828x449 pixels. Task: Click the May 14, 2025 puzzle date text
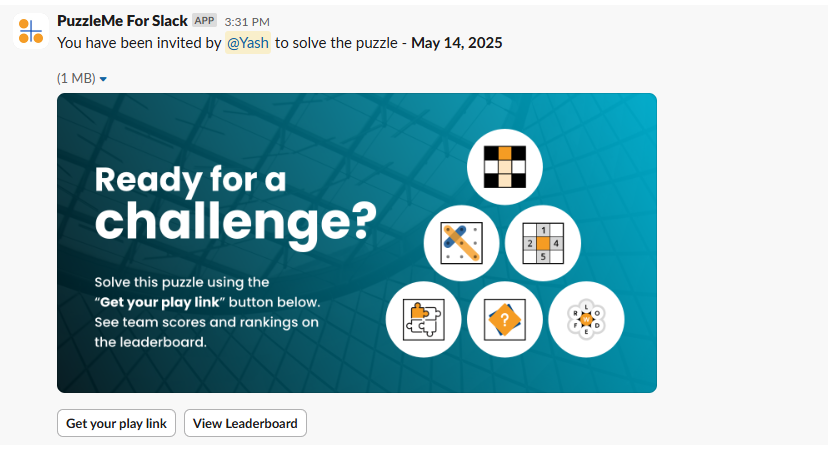tap(457, 43)
